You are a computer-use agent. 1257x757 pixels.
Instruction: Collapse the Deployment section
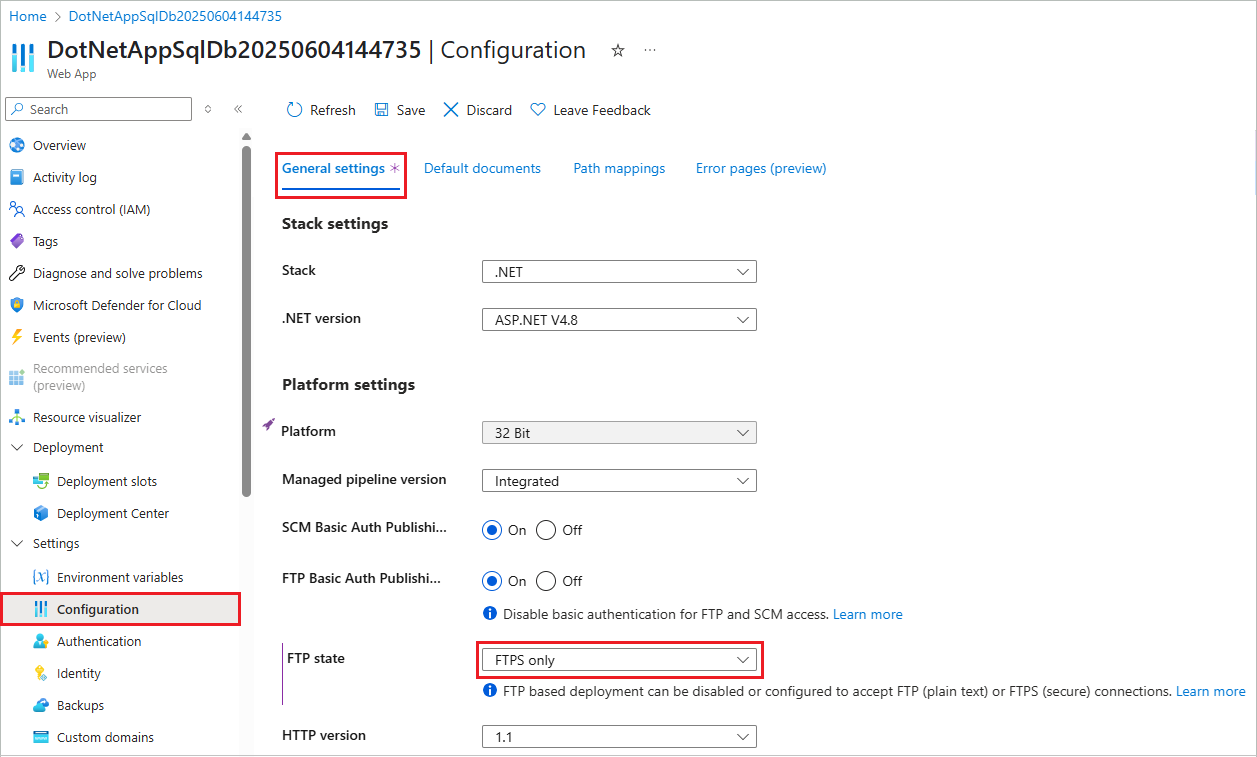[17, 447]
